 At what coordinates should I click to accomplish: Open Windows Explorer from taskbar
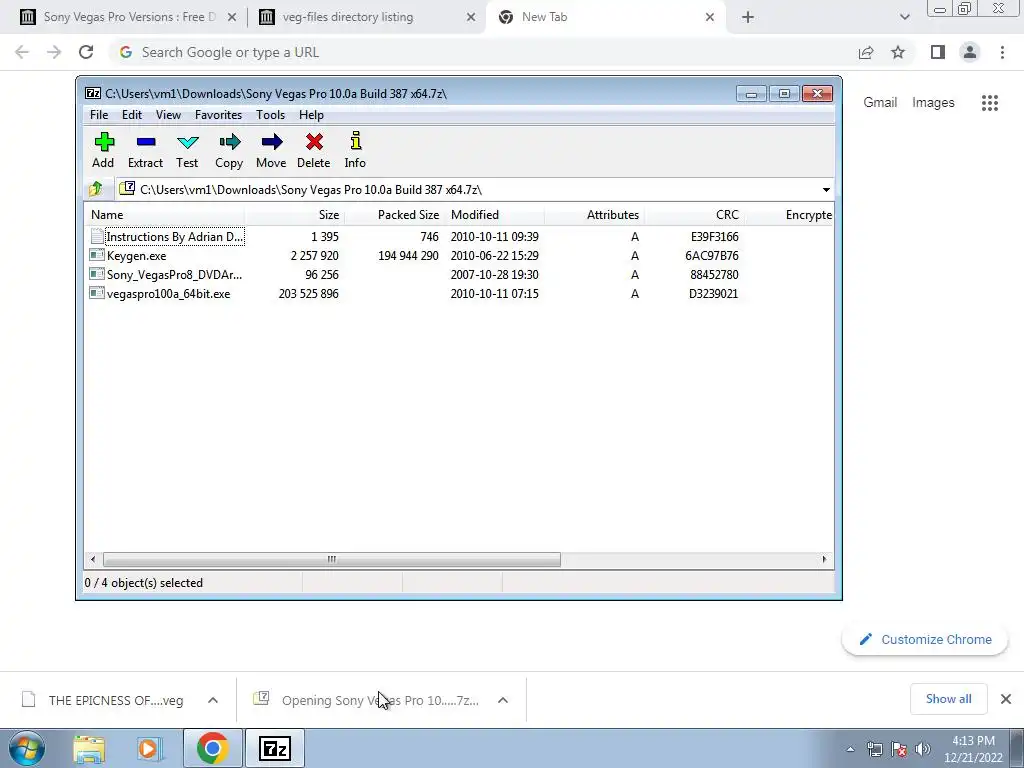click(x=89, y=748)
